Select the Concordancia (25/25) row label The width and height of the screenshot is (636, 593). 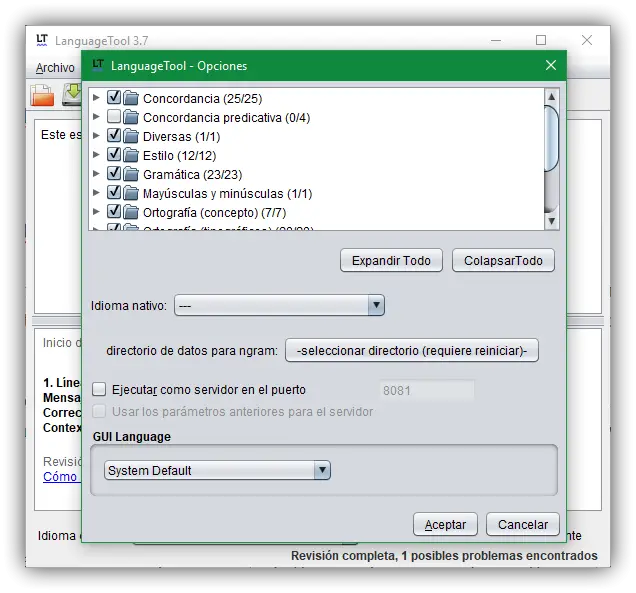tap(202, 99)
